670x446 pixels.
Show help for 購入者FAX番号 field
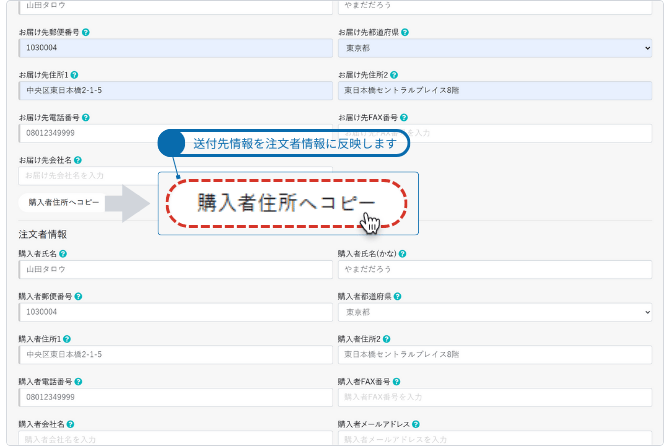395,382
